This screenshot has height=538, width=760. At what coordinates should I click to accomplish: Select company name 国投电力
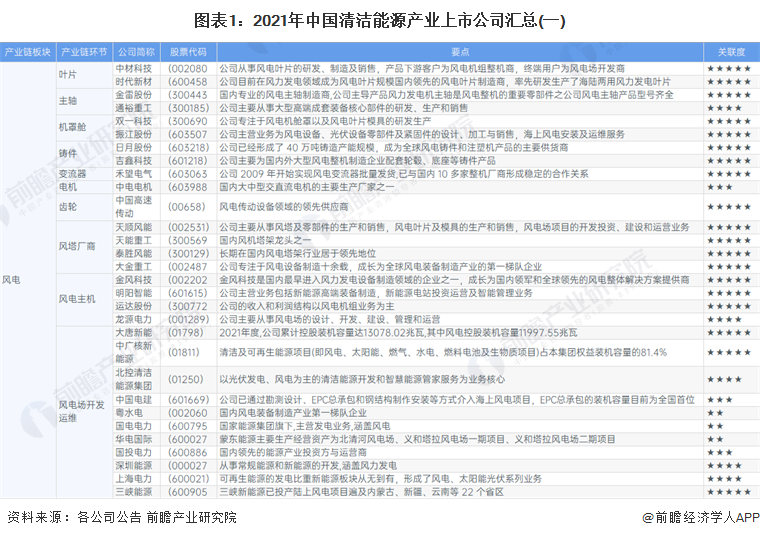pyautogui.click(x=133, y=452)
